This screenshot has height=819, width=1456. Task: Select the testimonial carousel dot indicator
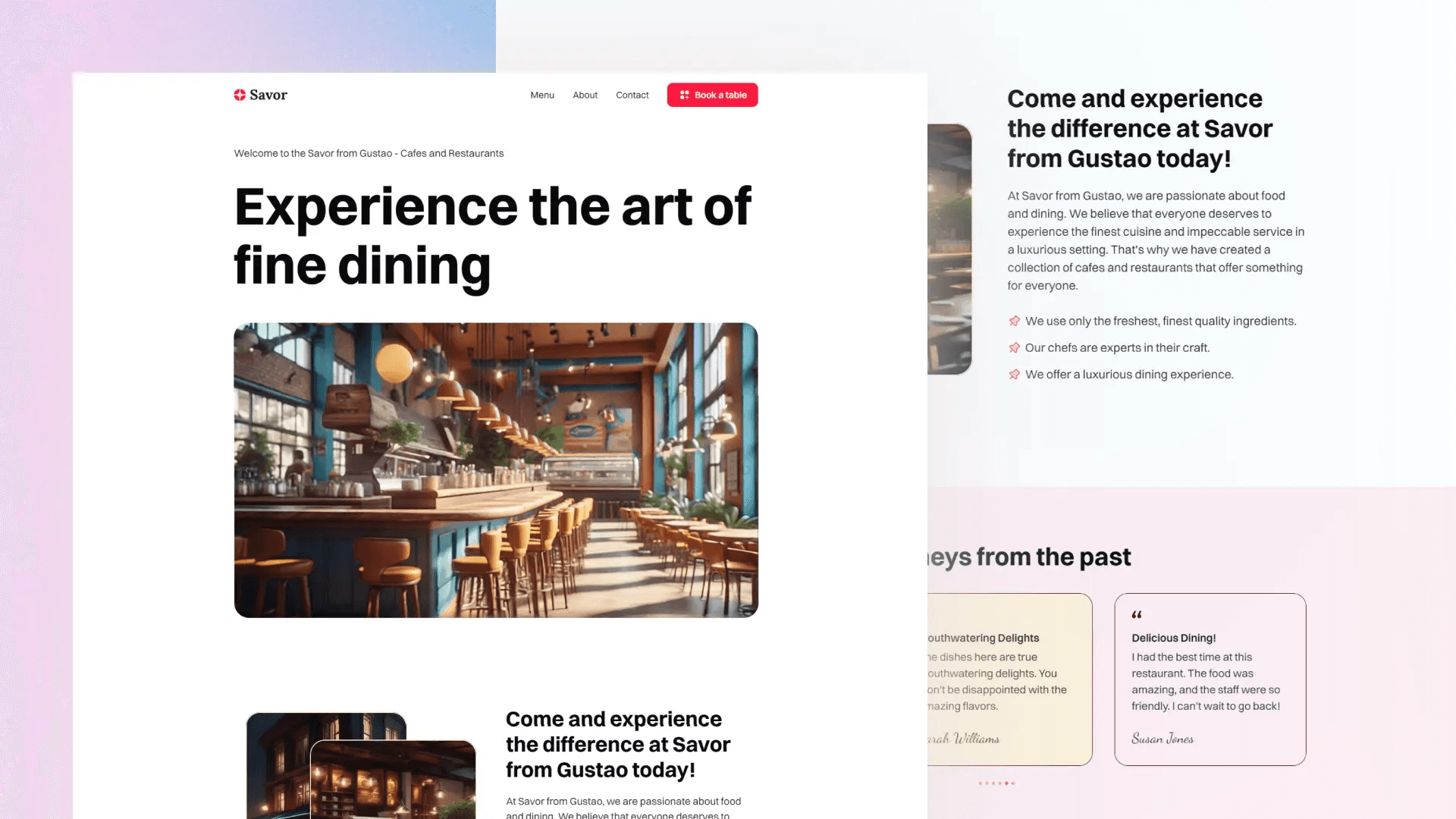pos(997,783)
